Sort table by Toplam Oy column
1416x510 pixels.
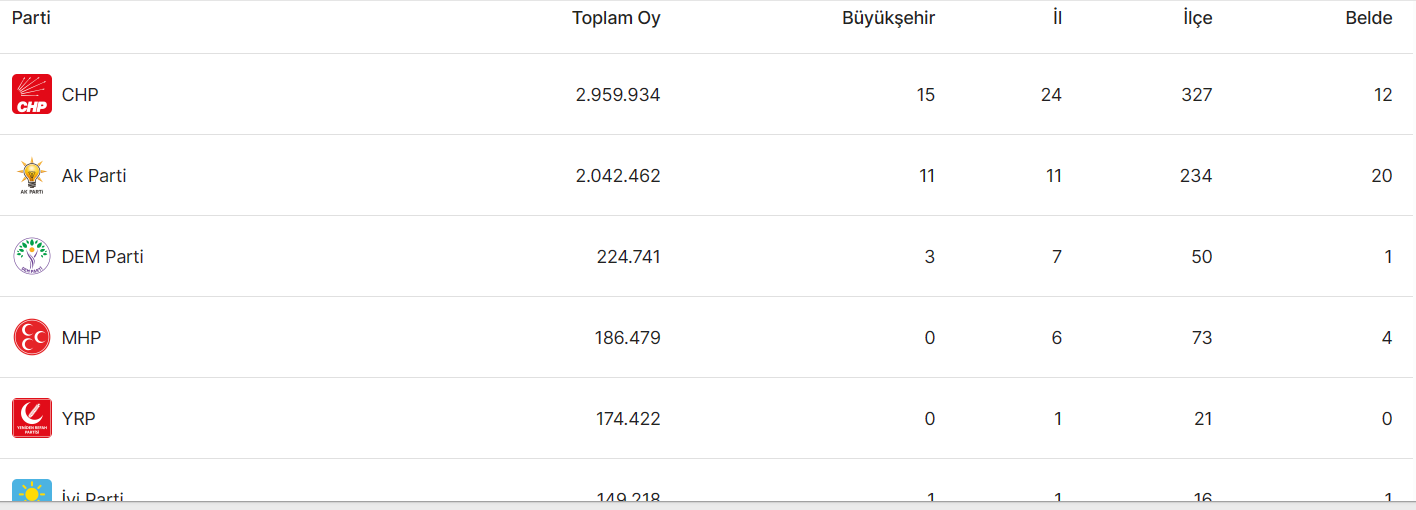[x=616, y=18]
